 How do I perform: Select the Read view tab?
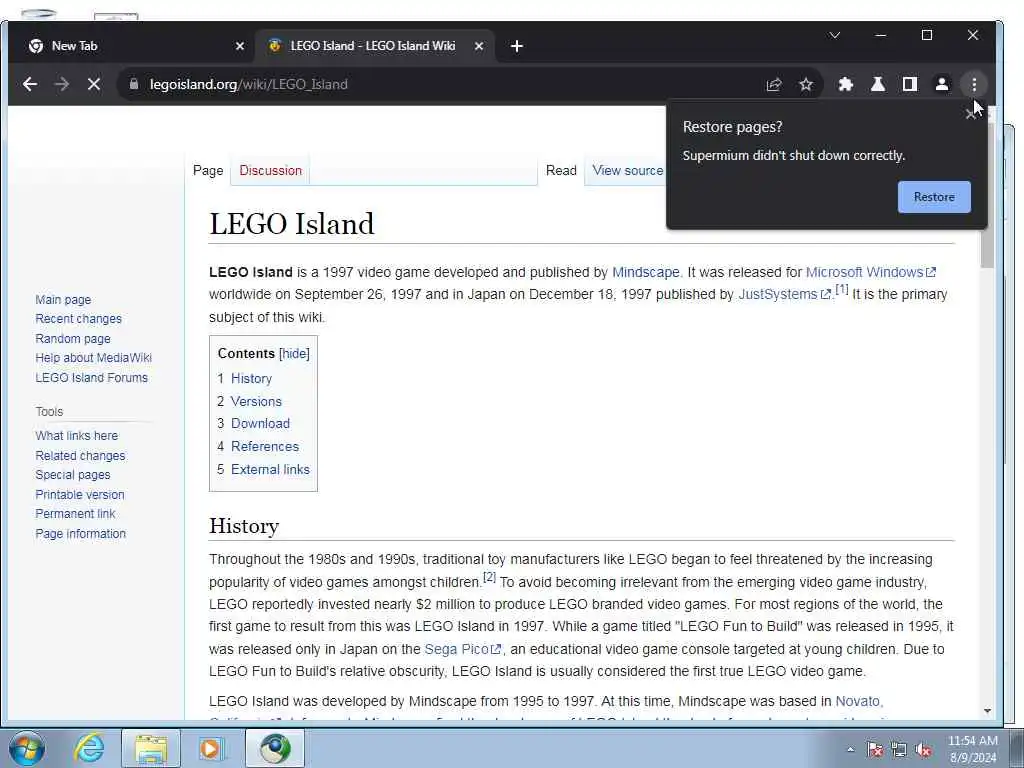[x=561, y=170]
